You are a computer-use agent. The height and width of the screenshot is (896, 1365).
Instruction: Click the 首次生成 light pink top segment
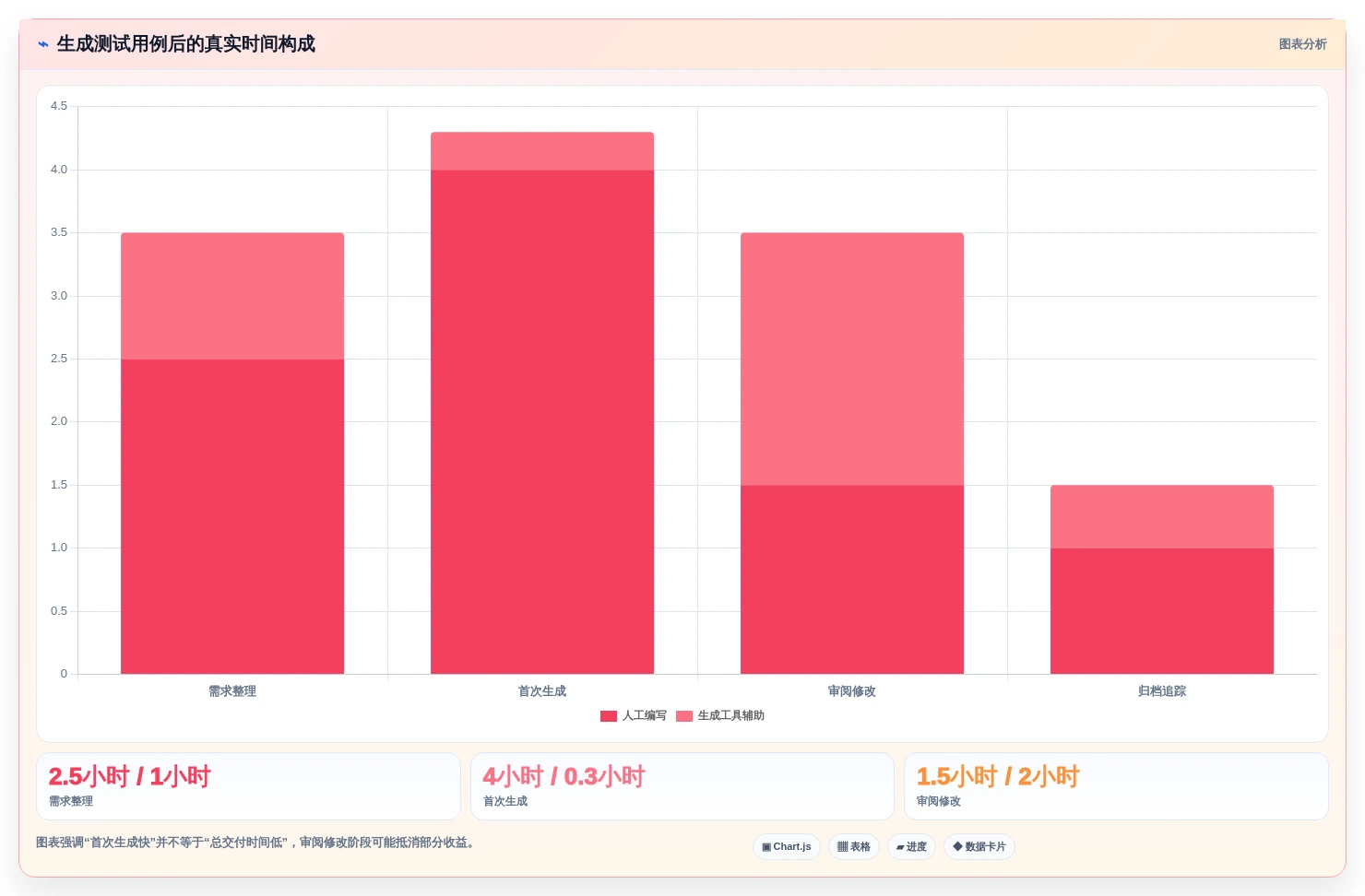point(542,151)
